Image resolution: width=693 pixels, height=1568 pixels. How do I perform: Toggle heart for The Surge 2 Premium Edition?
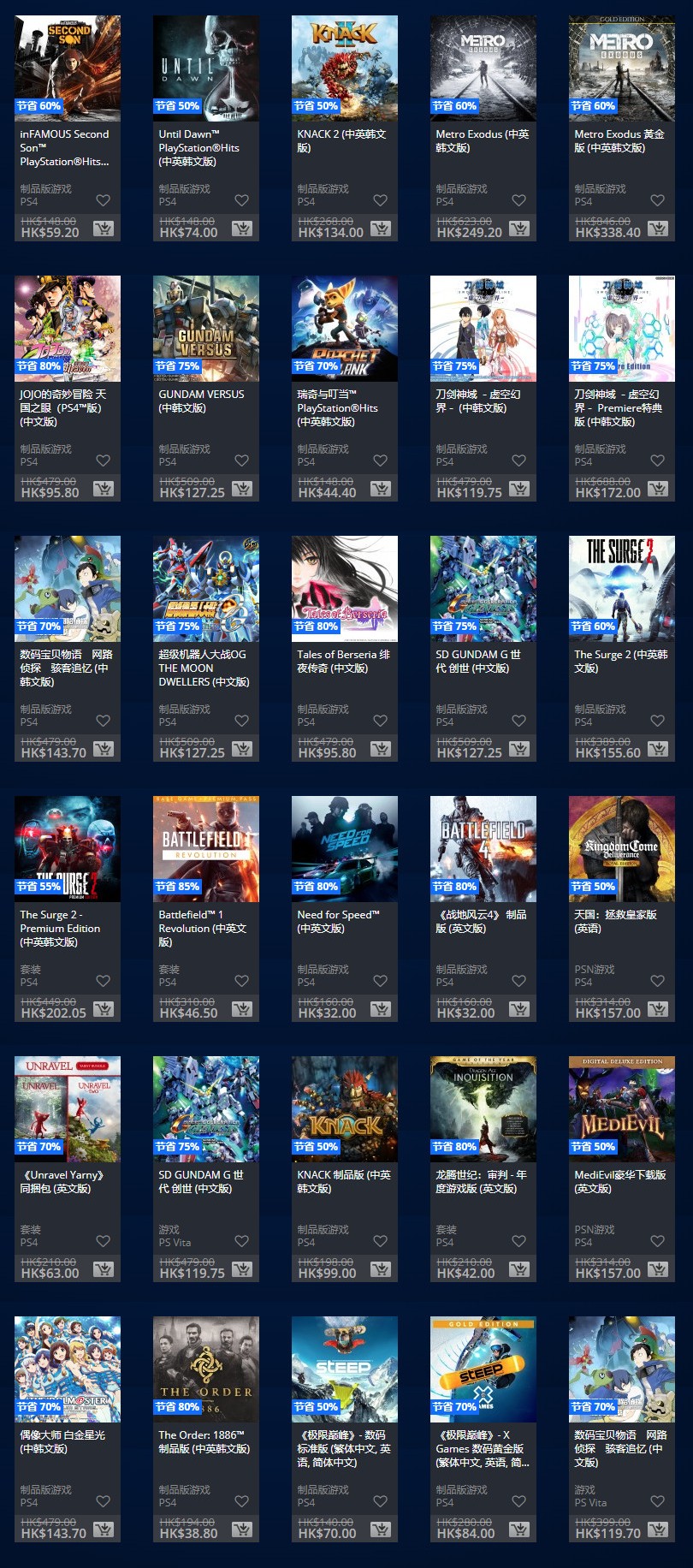[104, 981]
